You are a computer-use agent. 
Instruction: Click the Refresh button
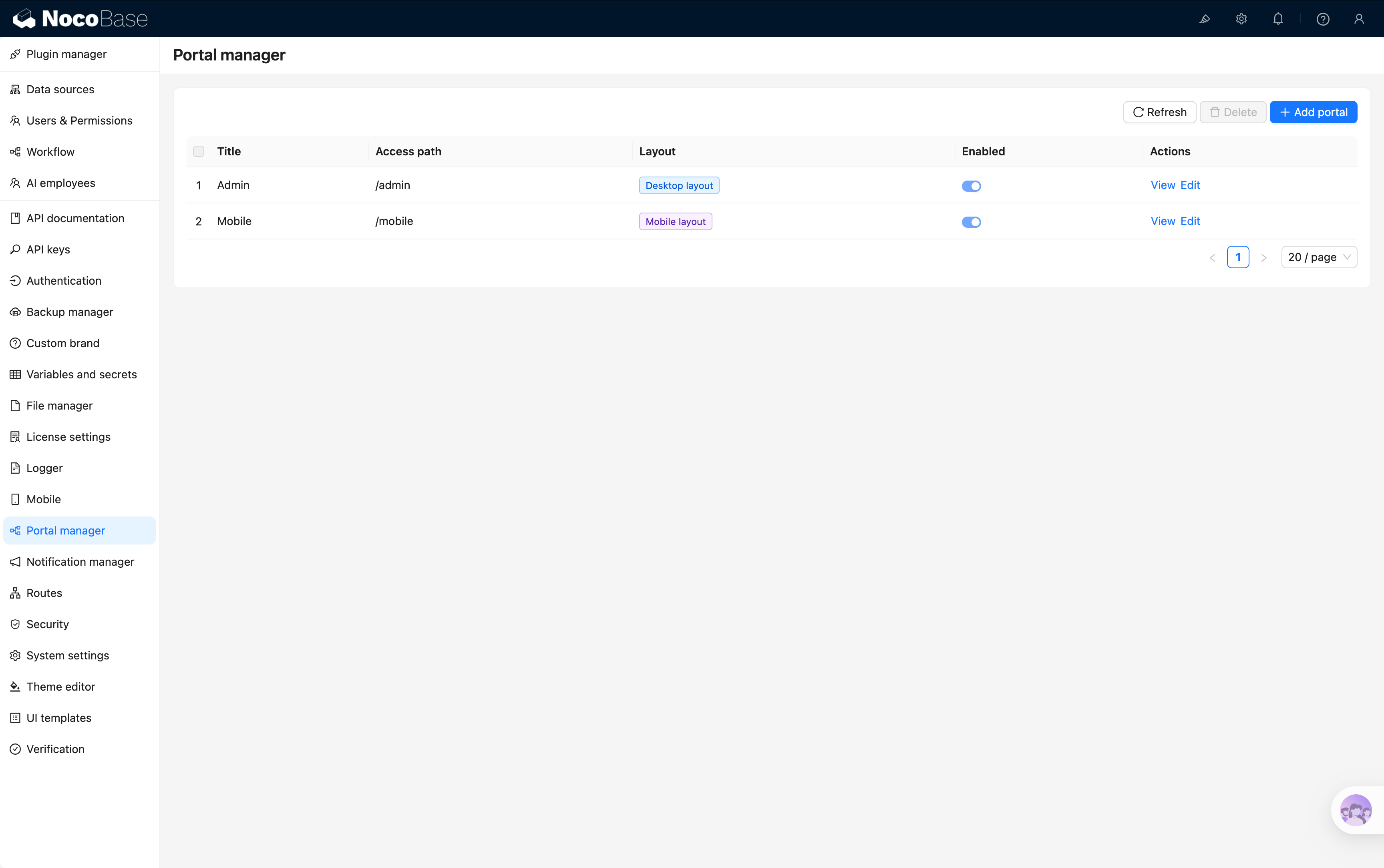pyautogui.click(x=1160, y=112)
